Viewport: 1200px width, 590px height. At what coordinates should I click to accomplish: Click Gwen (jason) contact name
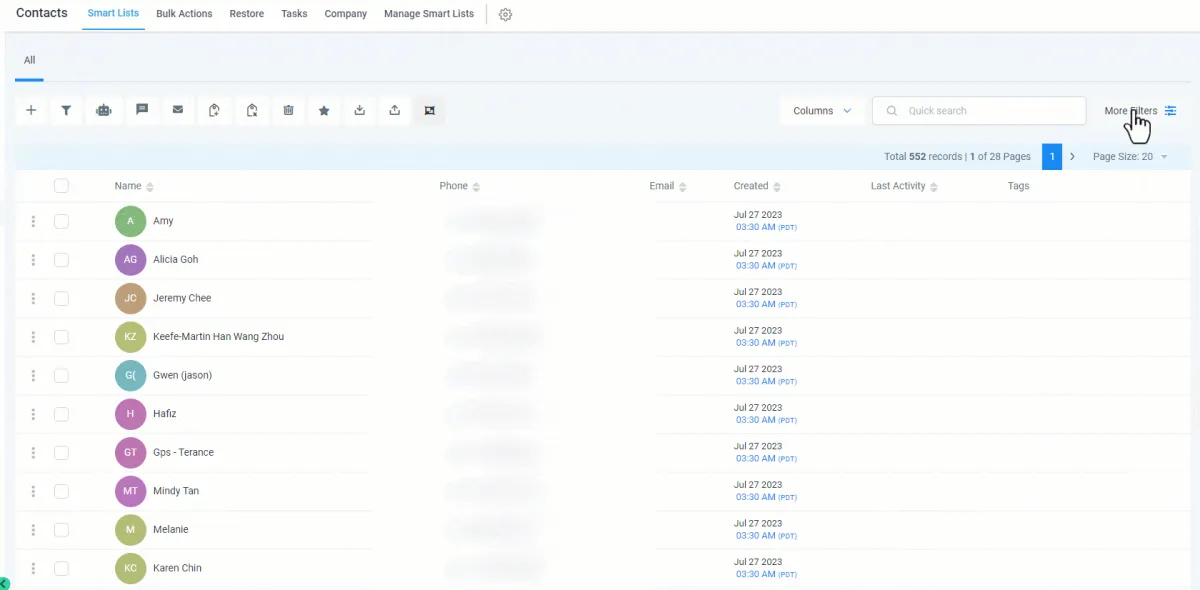(x=182, y=375)
